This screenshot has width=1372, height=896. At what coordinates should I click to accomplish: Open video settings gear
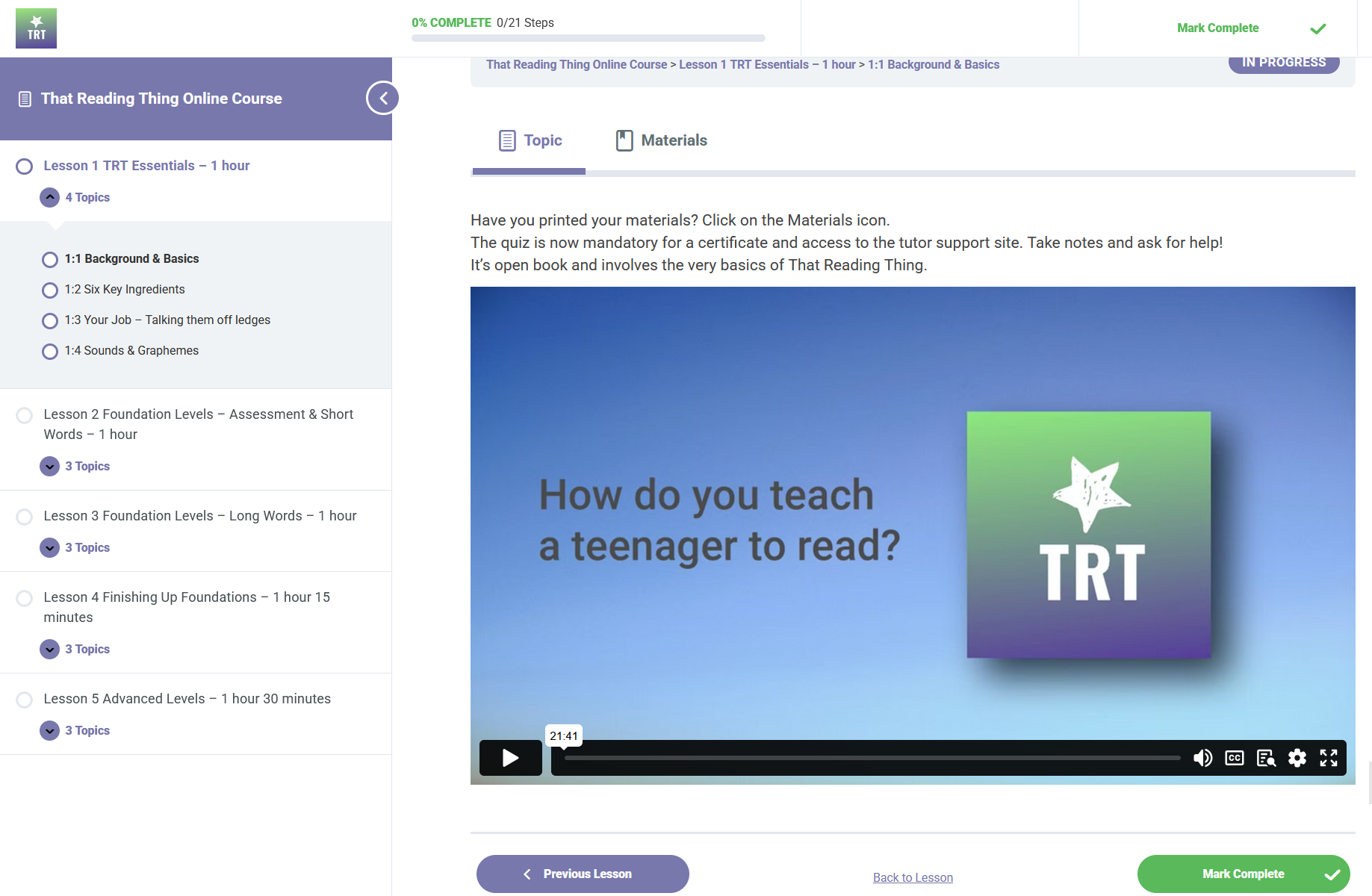[1297, 758]
